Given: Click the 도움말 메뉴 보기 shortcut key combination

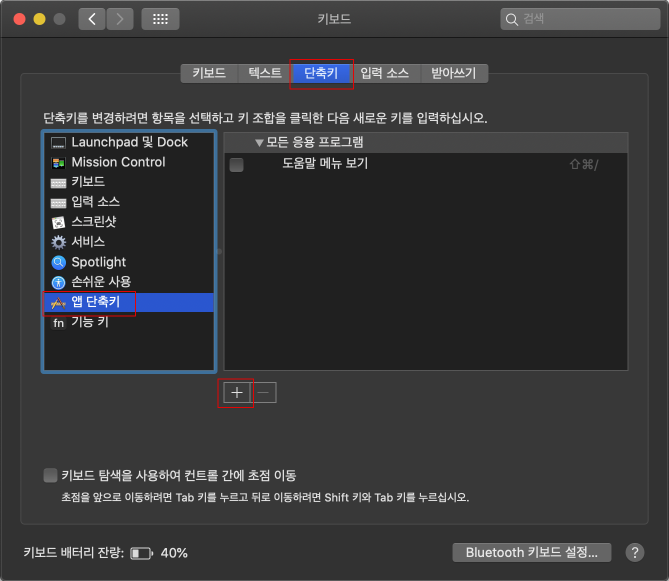Looking at the screenshot, I should click(x=584, y=164).
